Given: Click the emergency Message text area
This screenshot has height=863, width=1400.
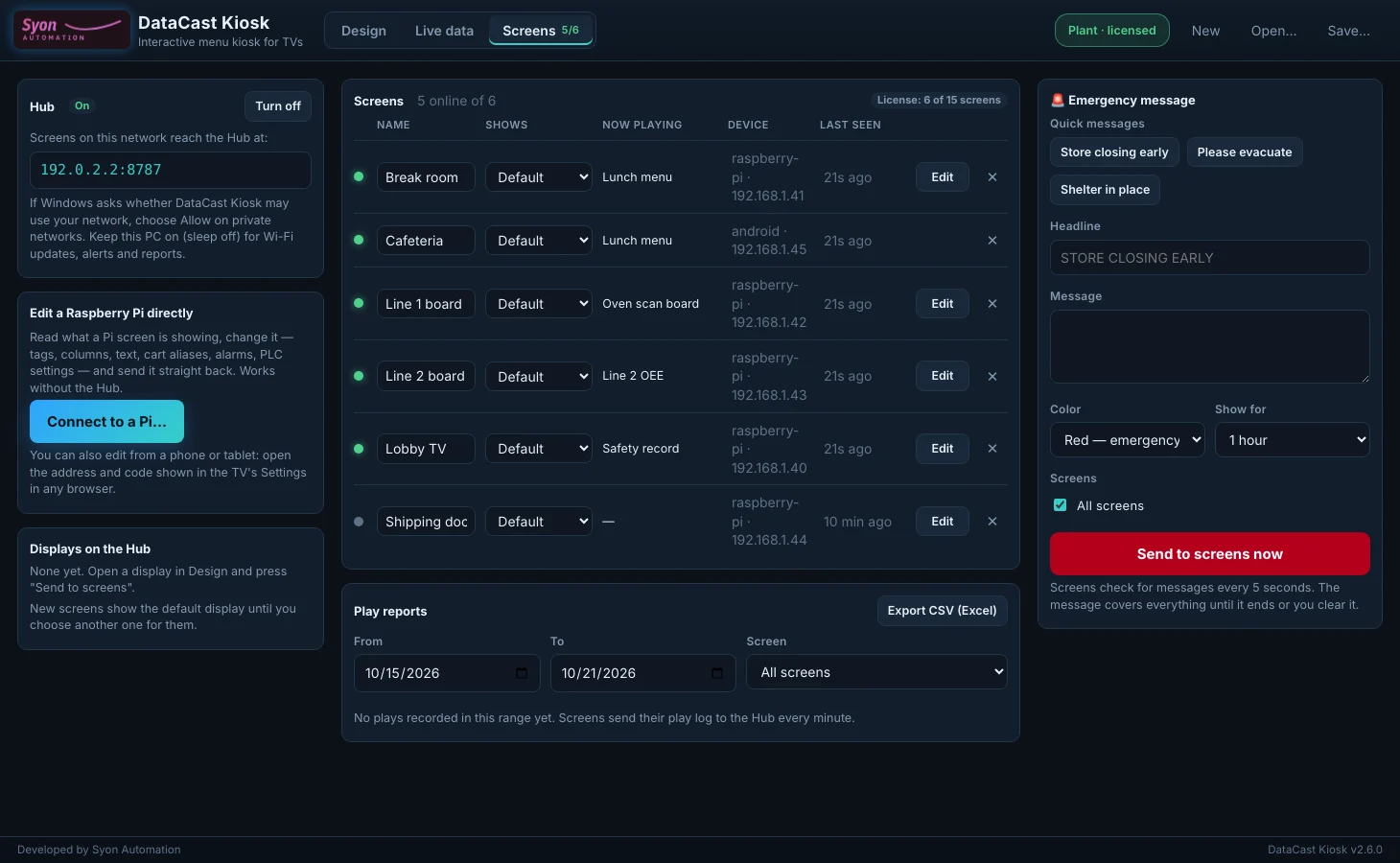Looking at the screenshot, I should click(x=1210, y=347).
